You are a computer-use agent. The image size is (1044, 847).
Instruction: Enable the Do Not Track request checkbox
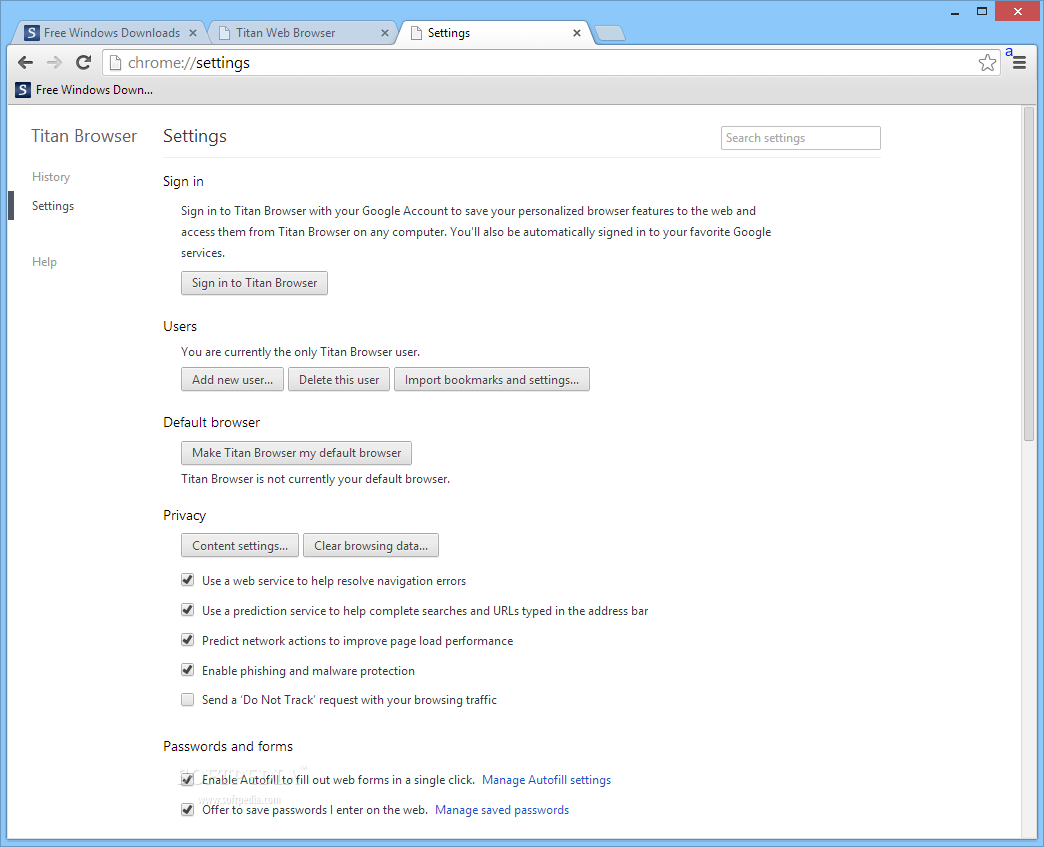188,699
